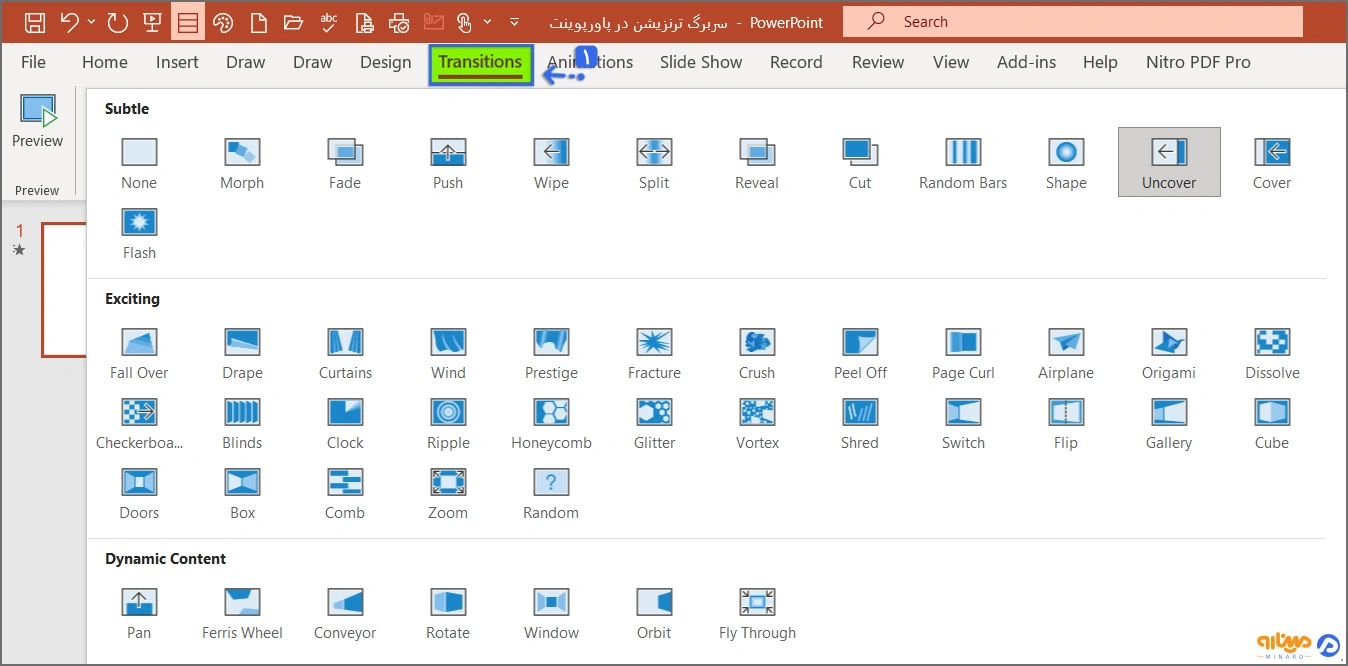
Task: Switch to the View tab
Action: 951,62
